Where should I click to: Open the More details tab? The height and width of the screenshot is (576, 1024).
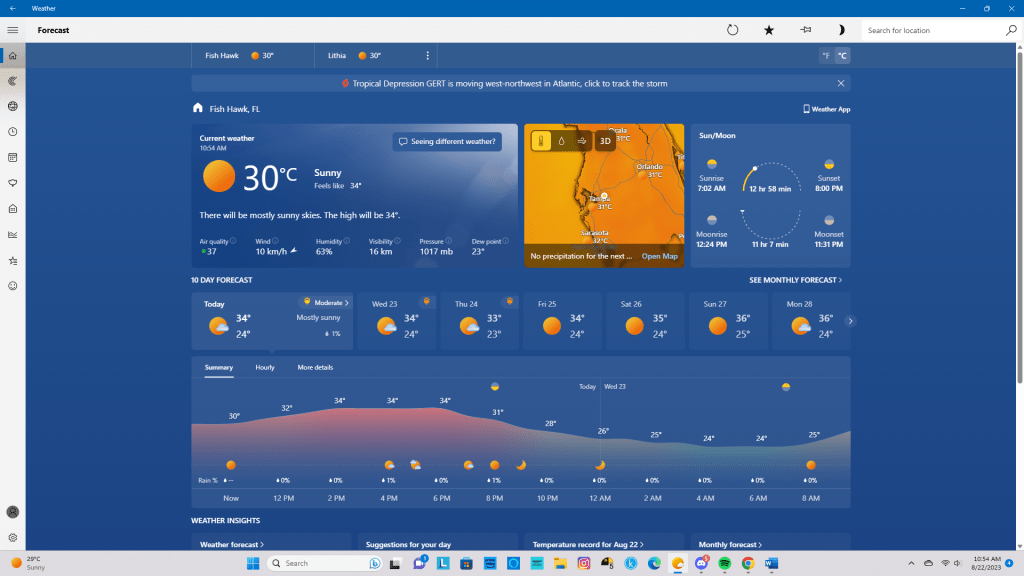(x=315, y=368)
